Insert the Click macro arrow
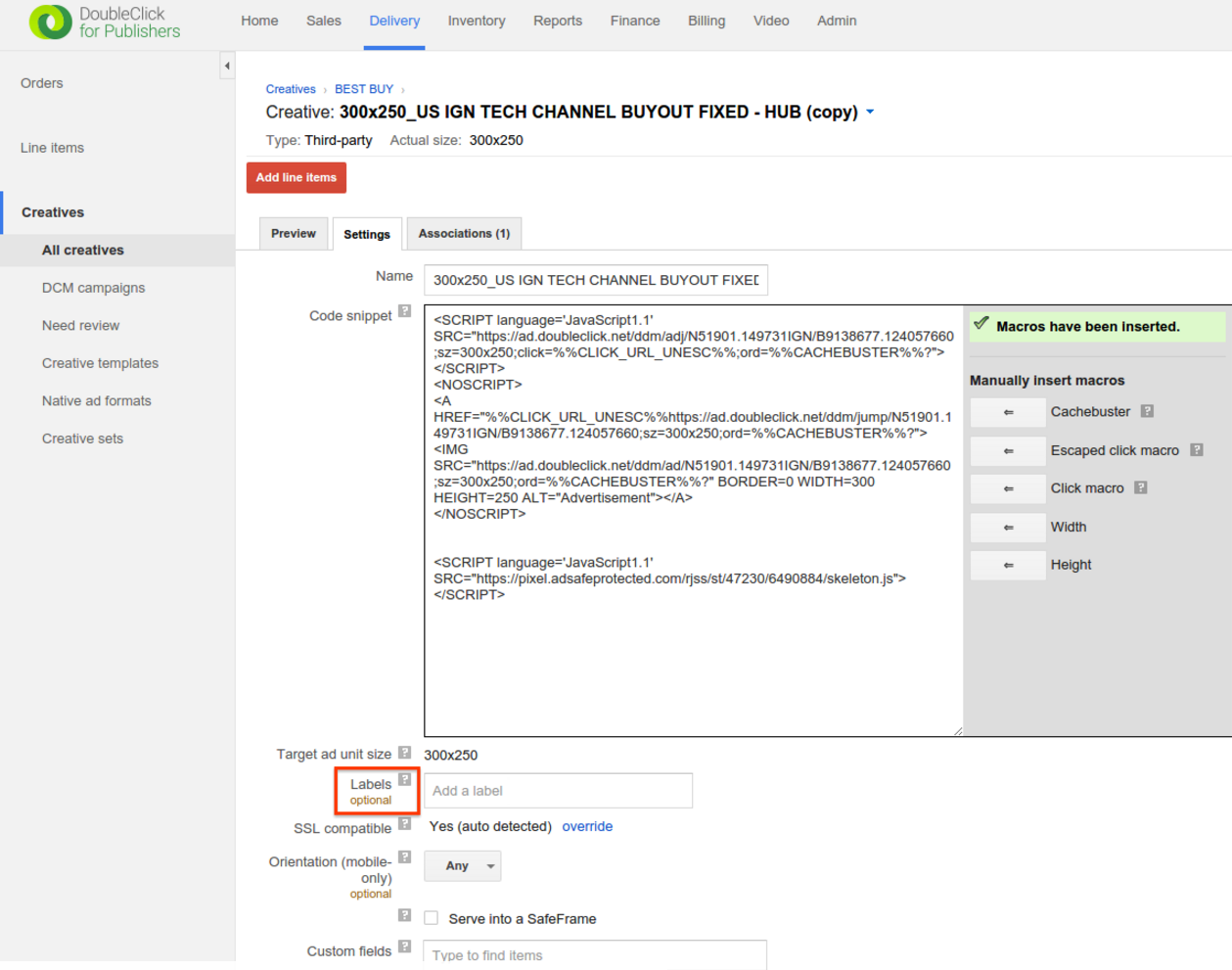The width and height of the screenshot is (1232, 970). pos(1008,488)
